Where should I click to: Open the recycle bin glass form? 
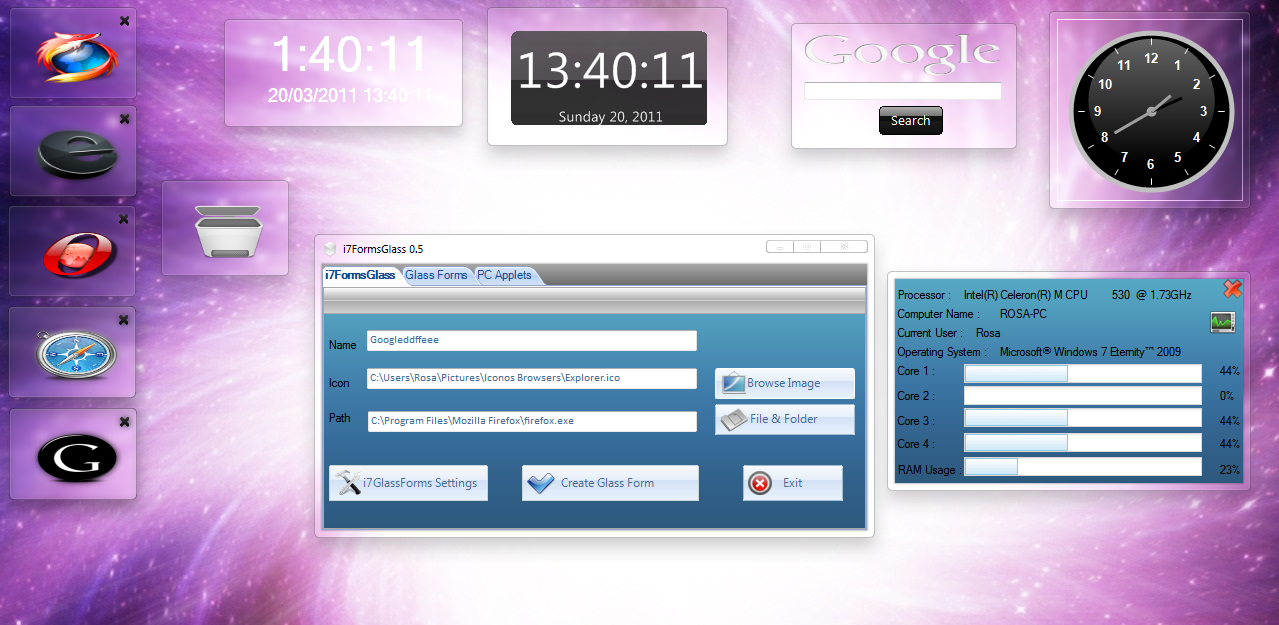point(227,231)
